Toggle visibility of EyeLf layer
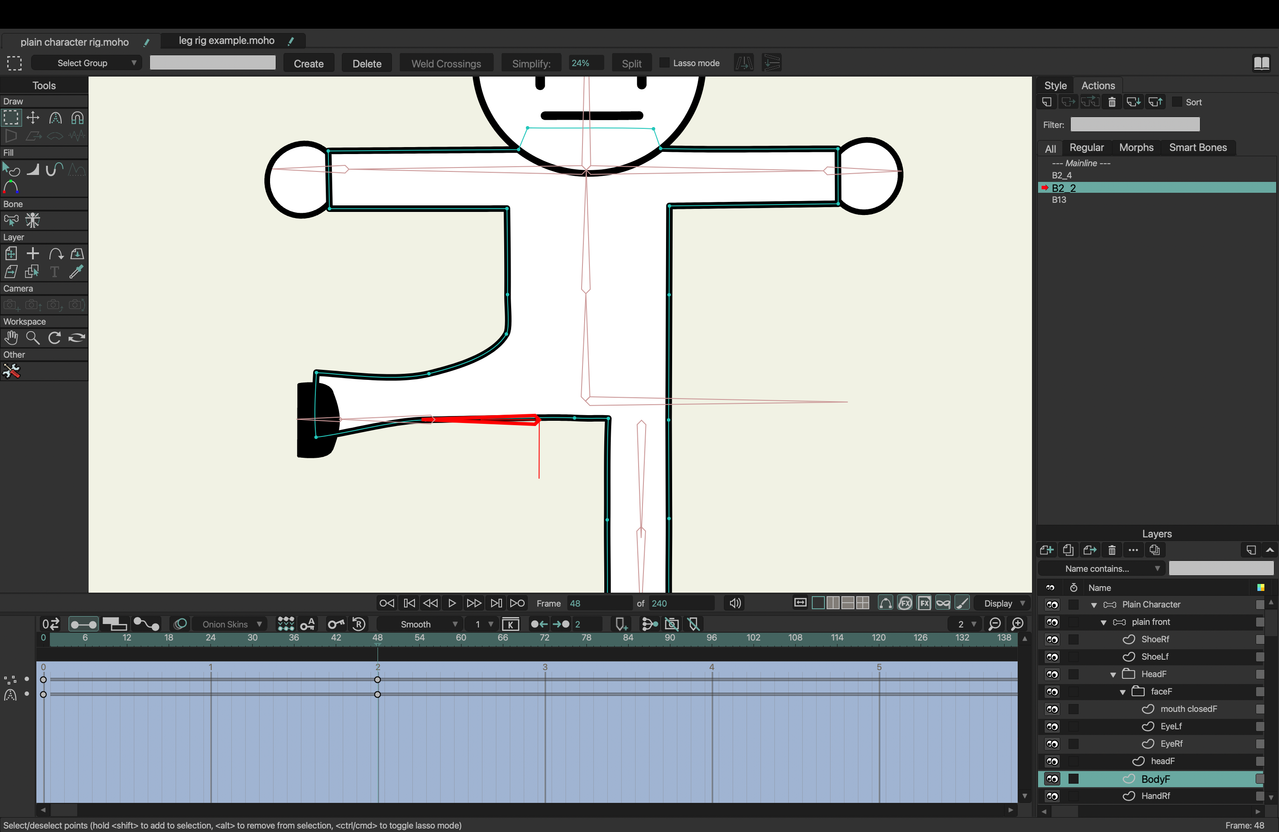 pyautogui.click(x=1051, y=726)
